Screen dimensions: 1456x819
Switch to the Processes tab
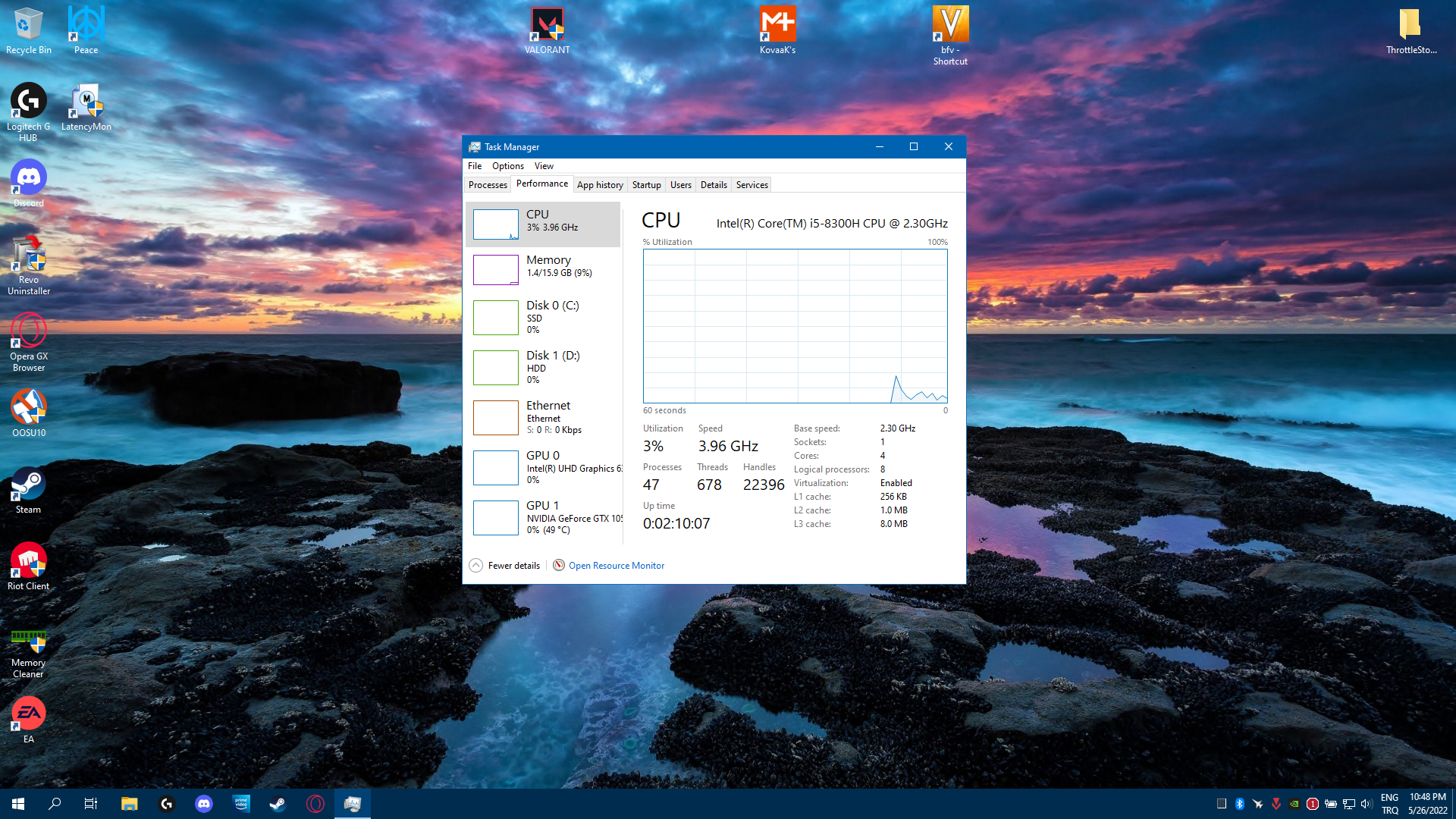click(488, 185)
